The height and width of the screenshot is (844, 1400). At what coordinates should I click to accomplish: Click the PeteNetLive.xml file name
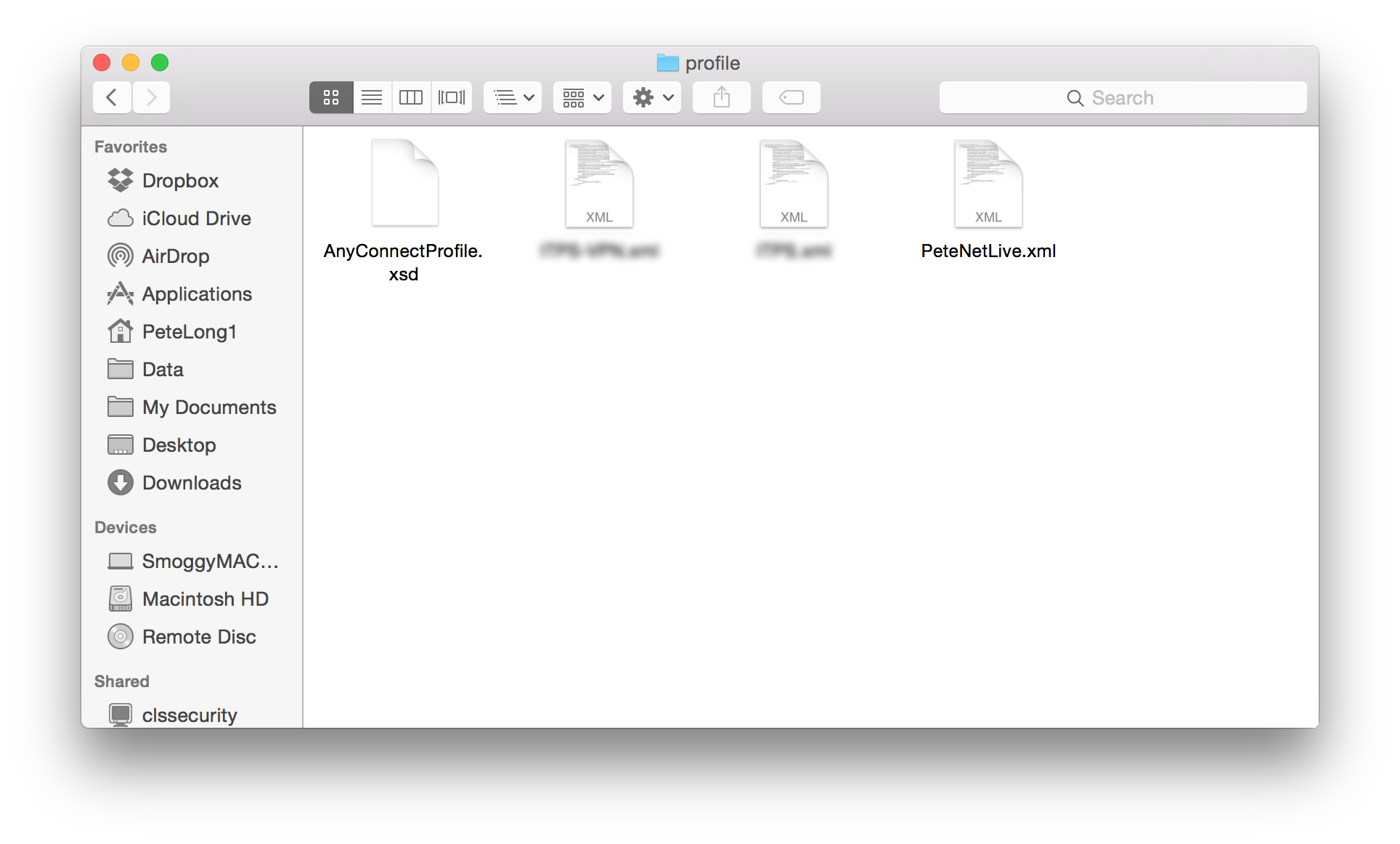(x=988, y=251)
